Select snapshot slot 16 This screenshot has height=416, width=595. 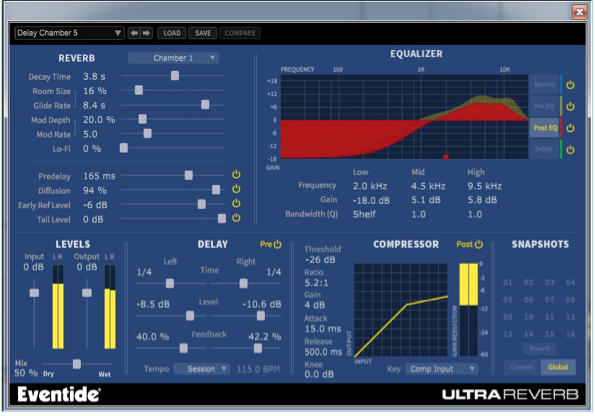pos(570,334)
